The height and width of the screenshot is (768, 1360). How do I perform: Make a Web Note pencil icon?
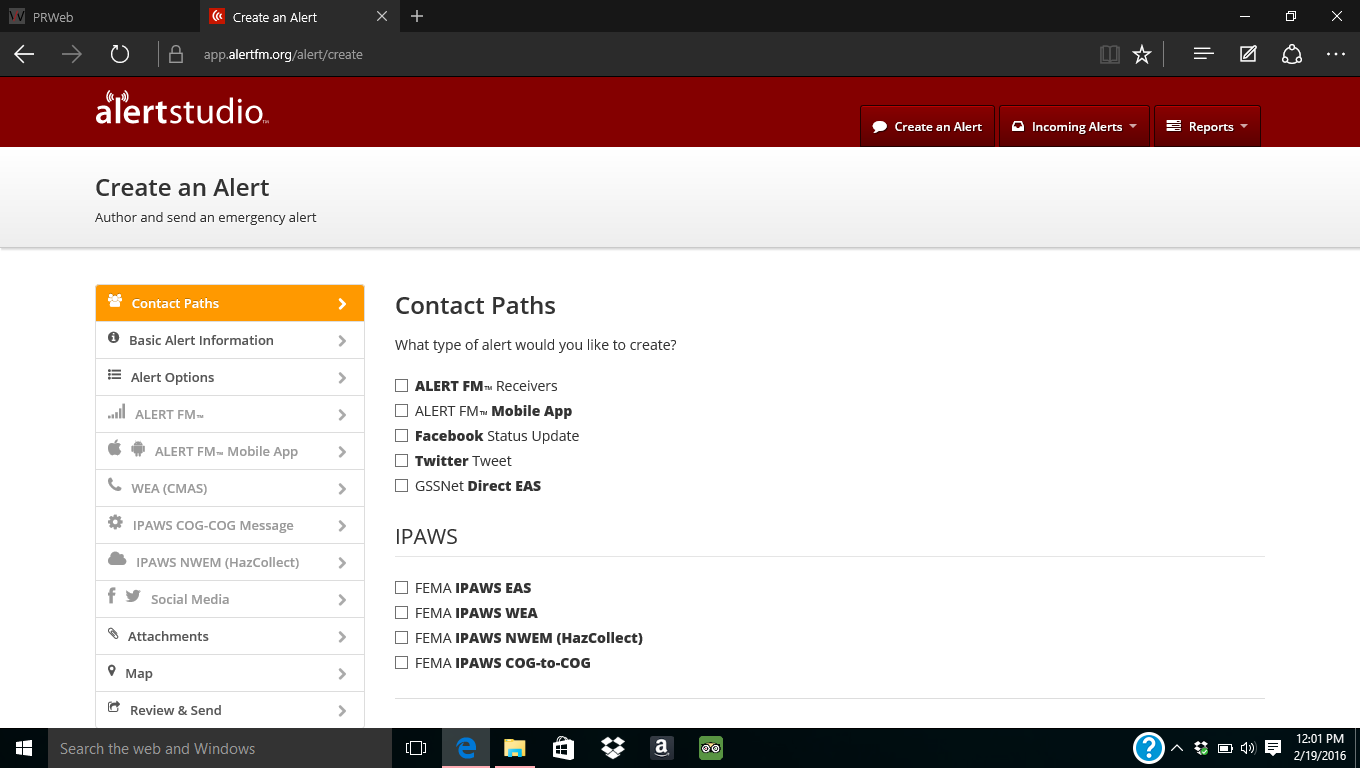coord(1248,55)
